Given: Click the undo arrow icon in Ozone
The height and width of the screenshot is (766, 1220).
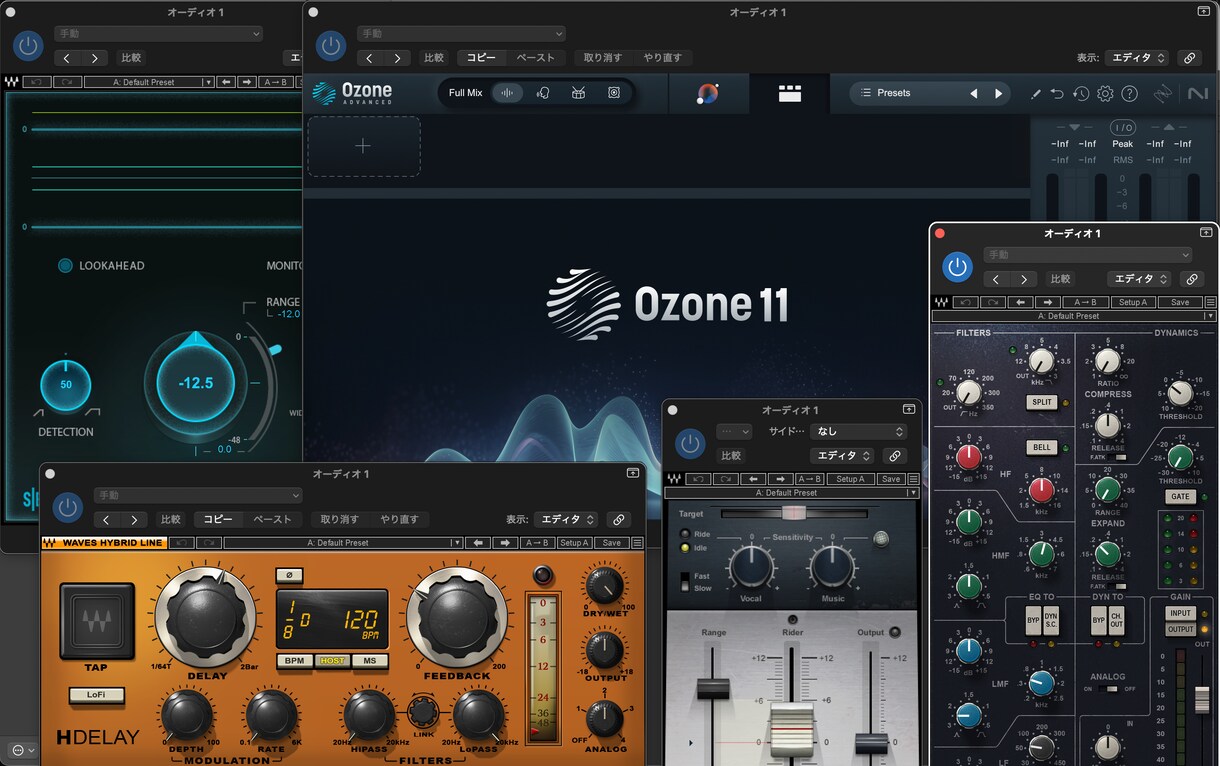Looking at the screenshot, I should [1057, 94].
